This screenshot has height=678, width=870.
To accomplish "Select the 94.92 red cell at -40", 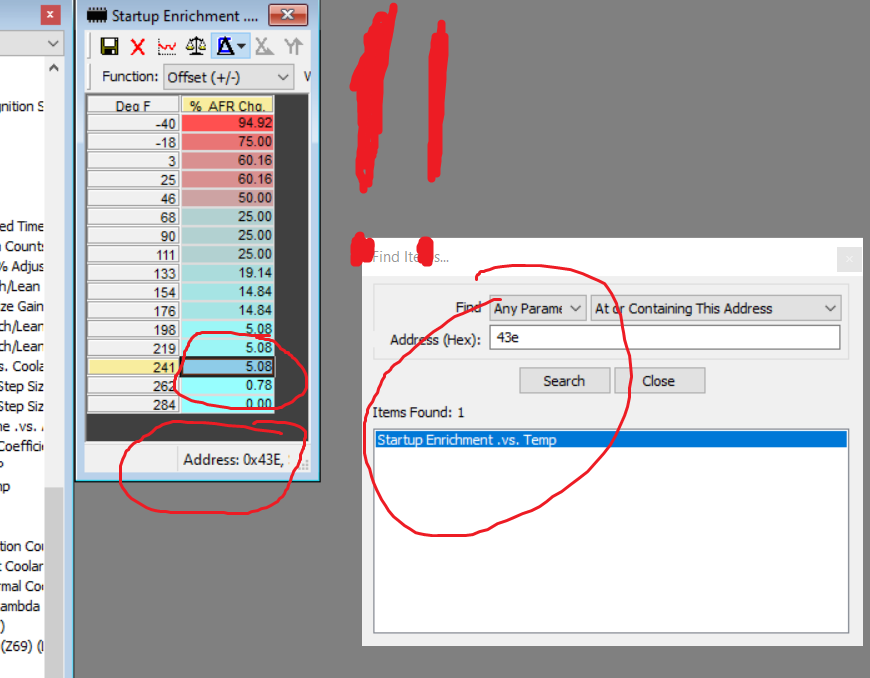I will tap(227, 123).
